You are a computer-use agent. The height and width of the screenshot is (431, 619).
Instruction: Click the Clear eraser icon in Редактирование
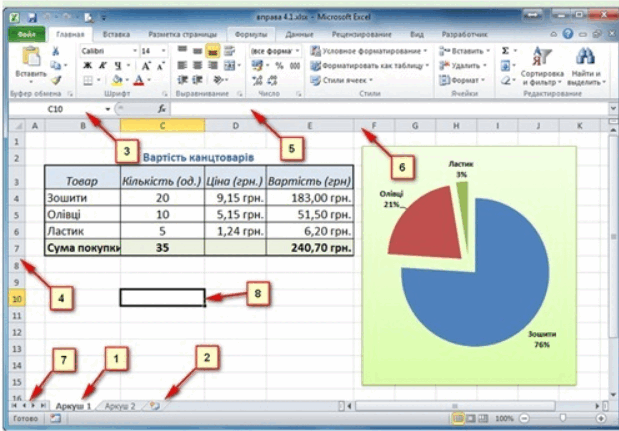click(x=505, y=81)
